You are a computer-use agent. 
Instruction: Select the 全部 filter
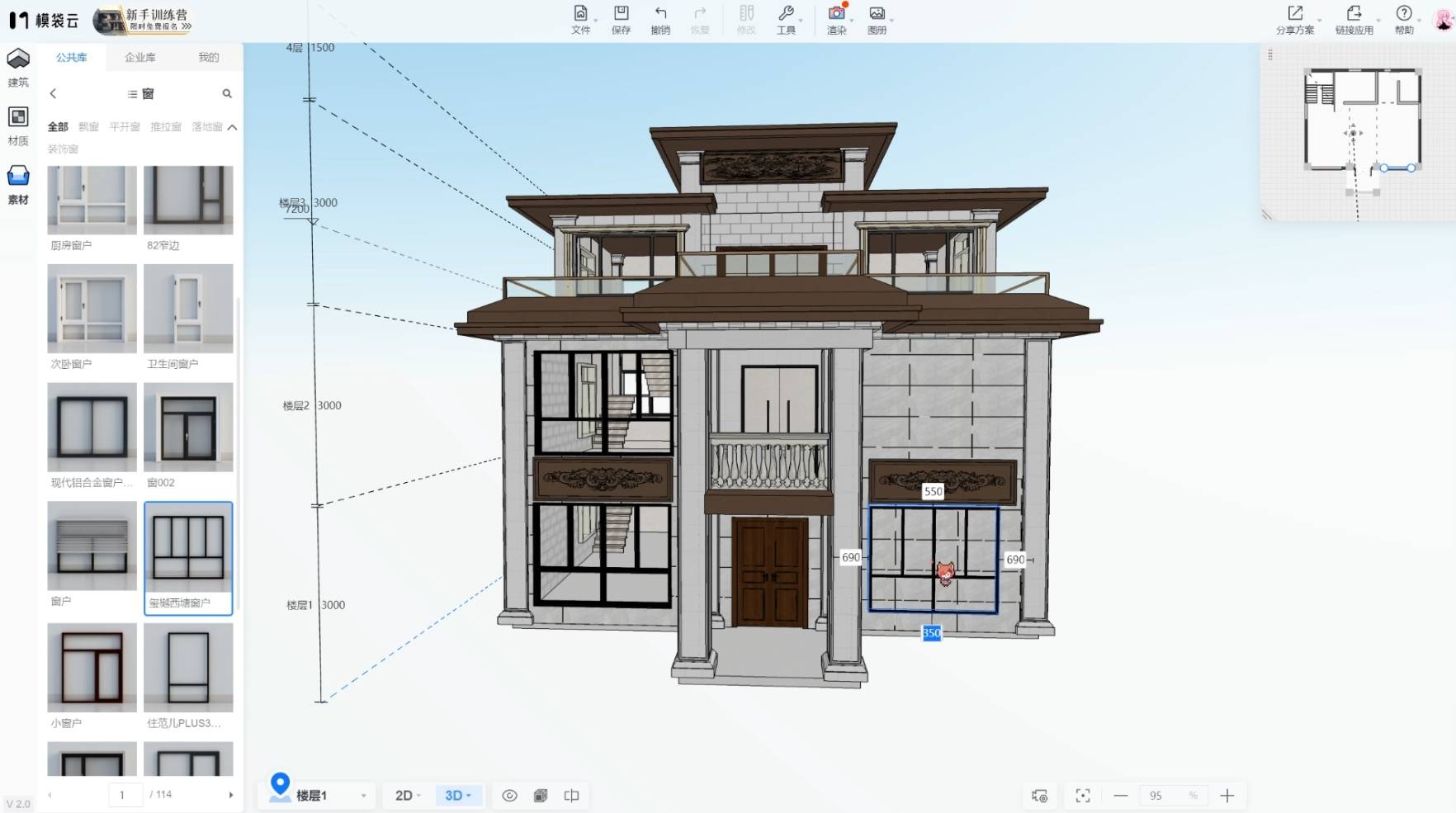click(58, 126)
